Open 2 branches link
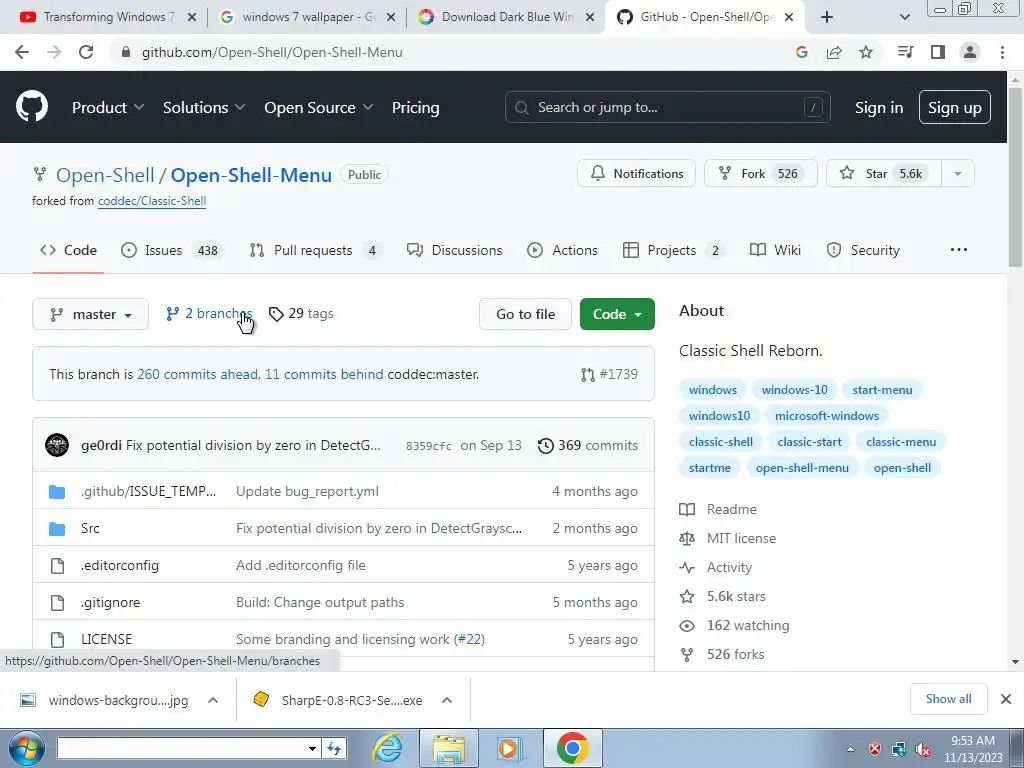Screen dimensions: 1024x768 point(209,313)
